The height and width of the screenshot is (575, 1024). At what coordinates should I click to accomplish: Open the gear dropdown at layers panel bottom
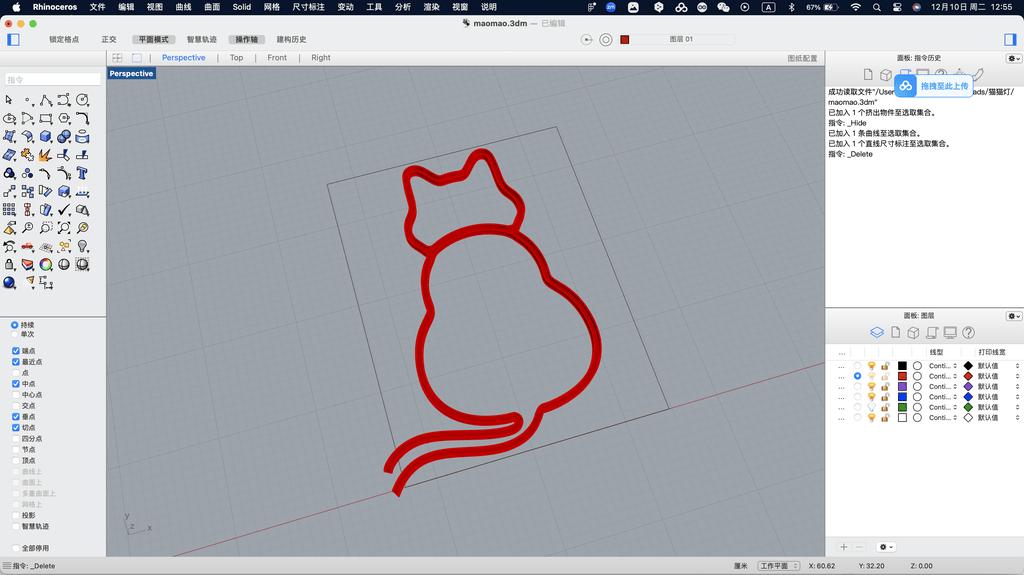886,547
